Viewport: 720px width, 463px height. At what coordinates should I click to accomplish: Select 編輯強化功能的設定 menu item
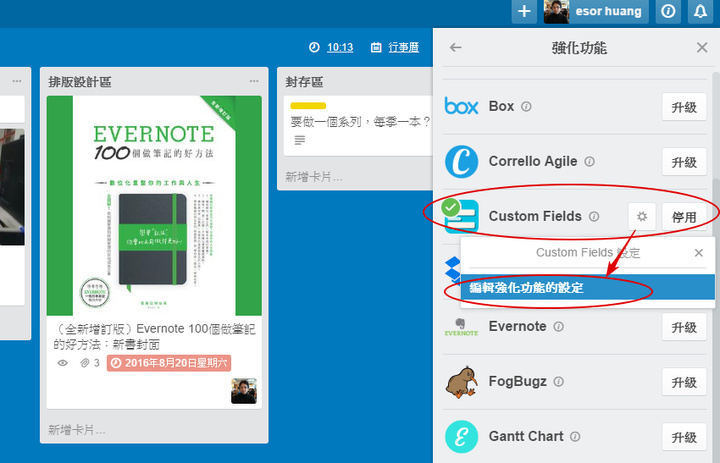point(587,288)
